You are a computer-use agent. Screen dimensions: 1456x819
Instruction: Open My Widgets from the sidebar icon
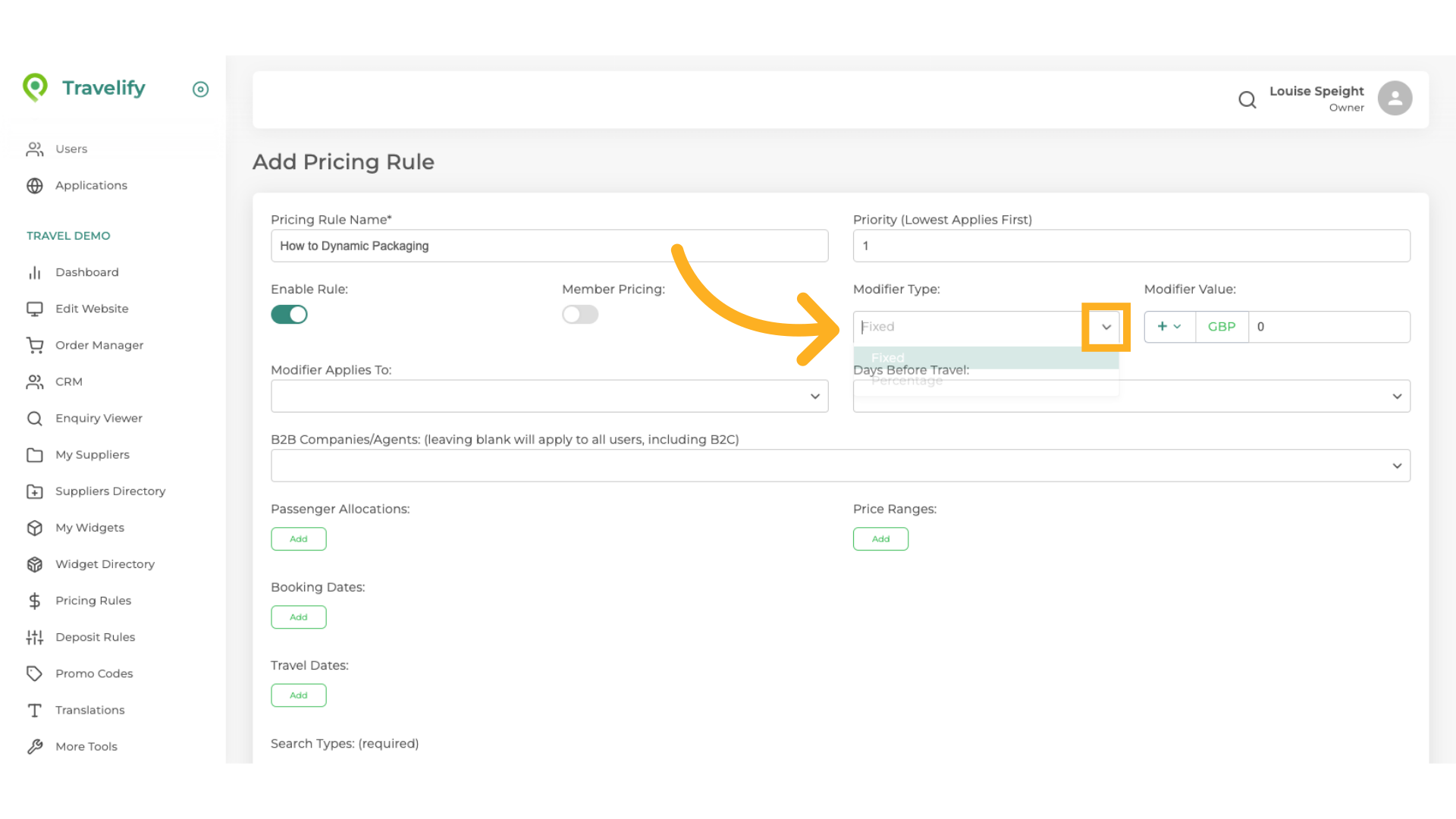[35, 528]
